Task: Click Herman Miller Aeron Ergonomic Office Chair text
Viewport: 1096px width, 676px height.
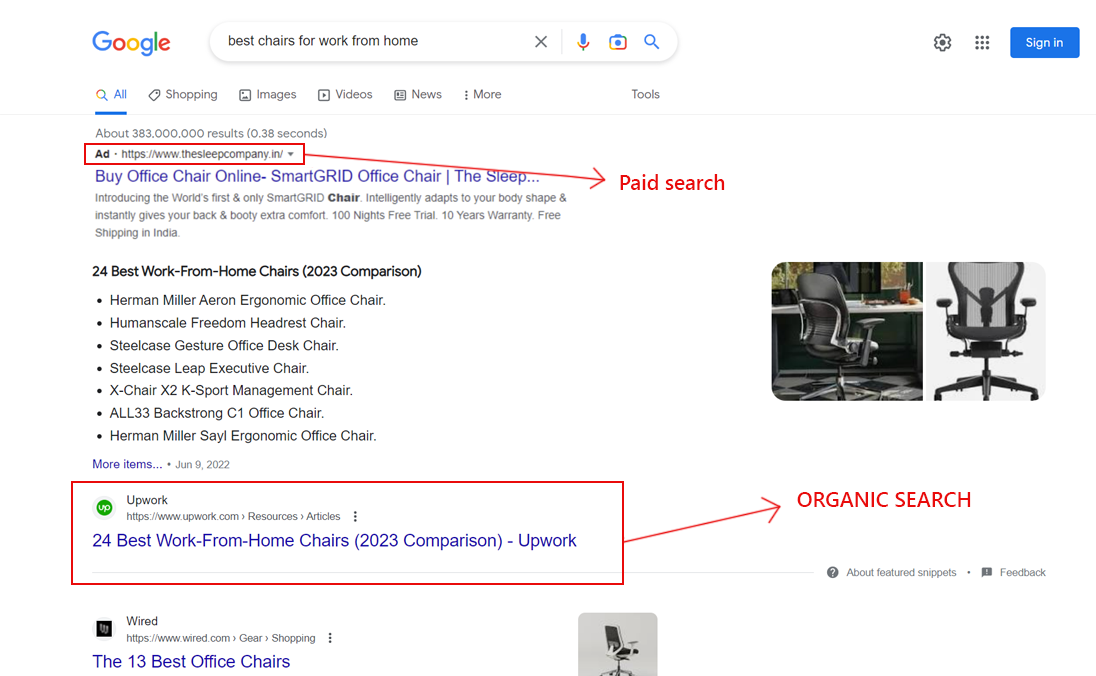Action: click(247, 301)
